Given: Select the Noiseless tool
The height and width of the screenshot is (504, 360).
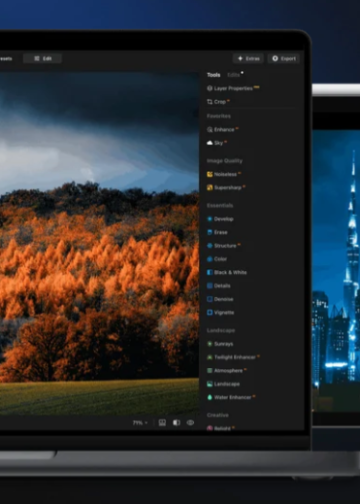Looking at the screenshot, I should coord(224,174).
